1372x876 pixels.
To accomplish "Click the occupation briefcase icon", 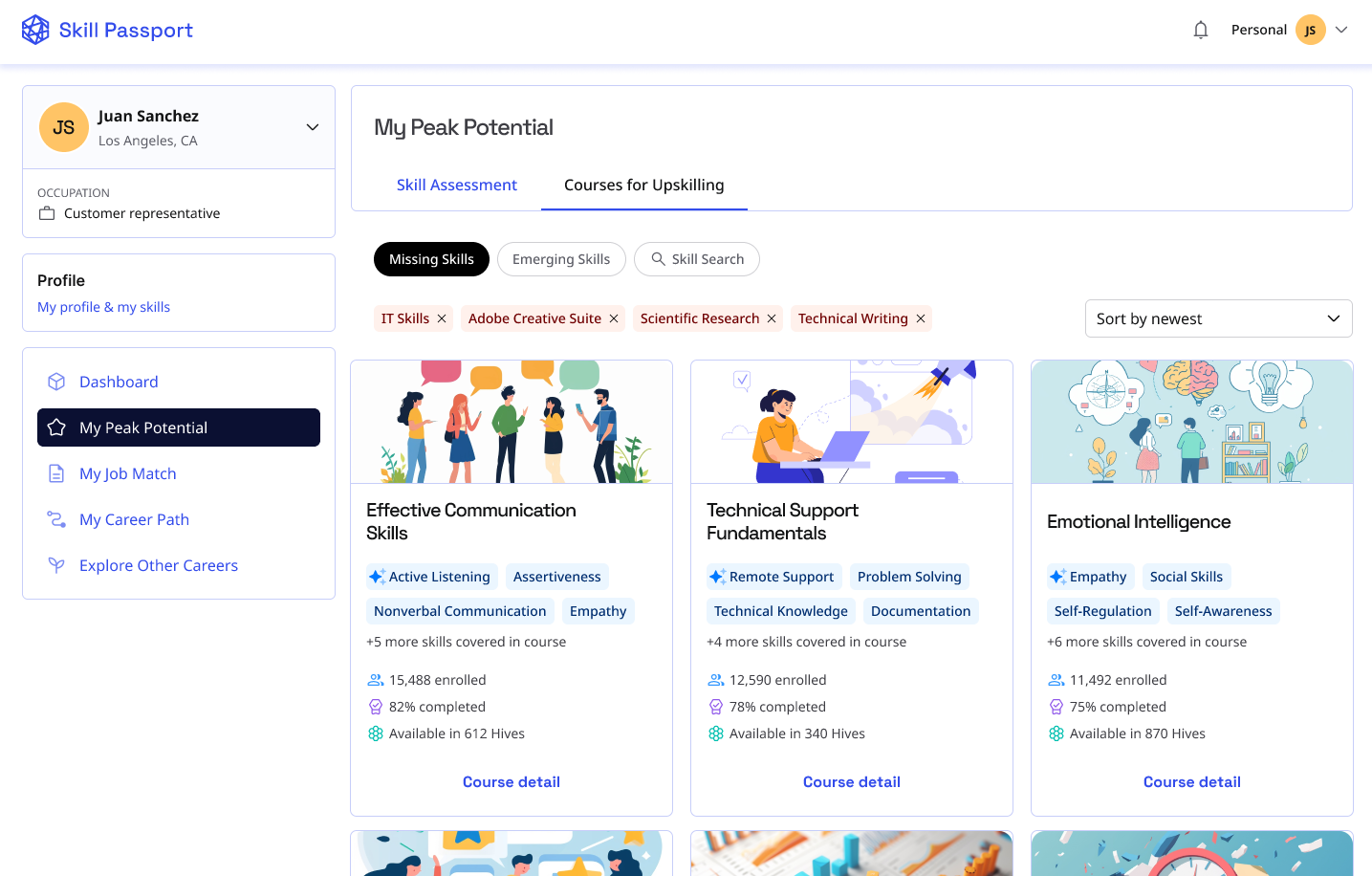I will coord(47,213).
